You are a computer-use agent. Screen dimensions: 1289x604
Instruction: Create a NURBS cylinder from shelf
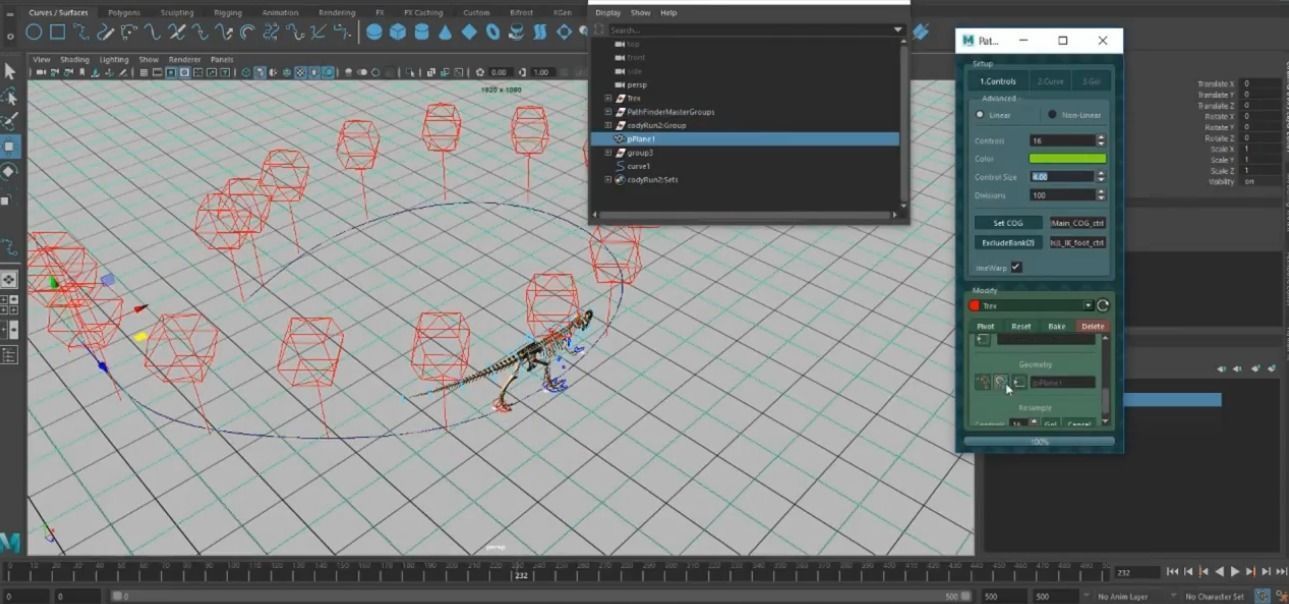[x=421, y=32]
